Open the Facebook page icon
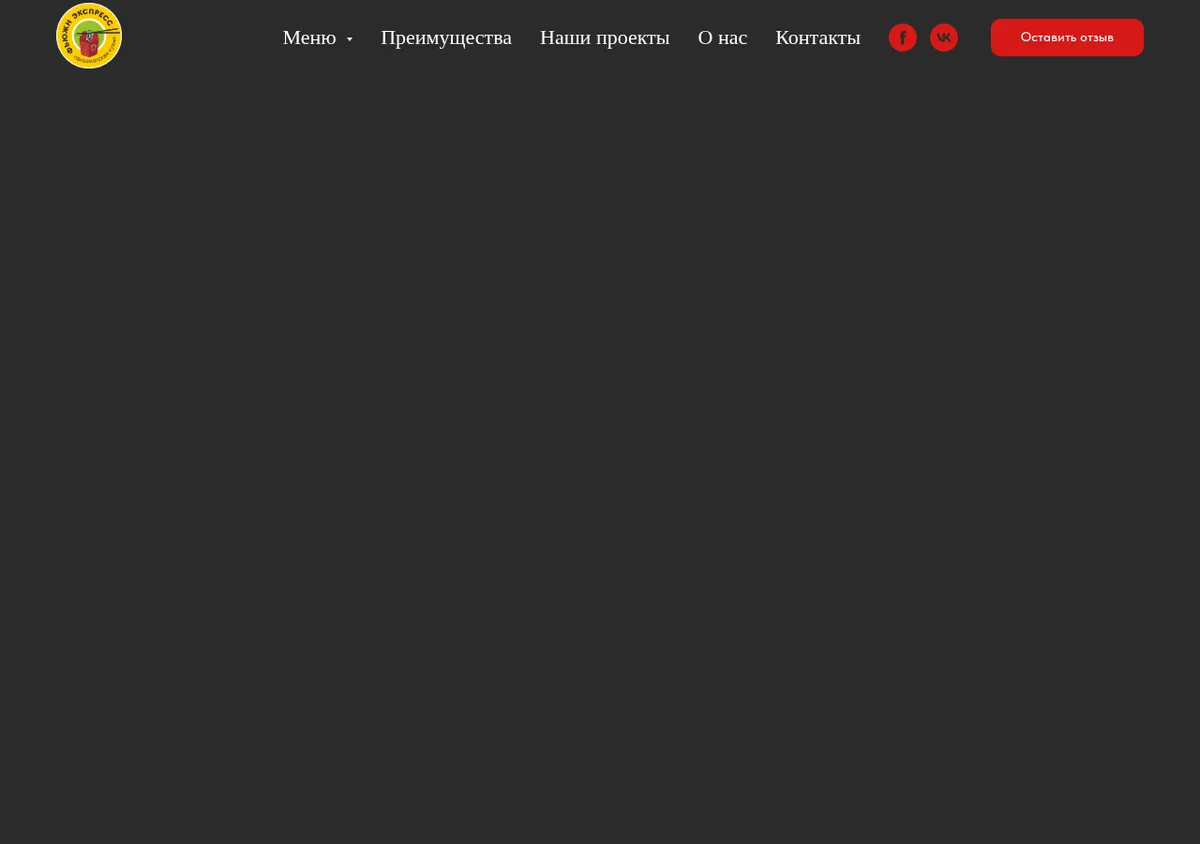The height and width of the screenshot is (844, 1200). click(x=903, y=38)
